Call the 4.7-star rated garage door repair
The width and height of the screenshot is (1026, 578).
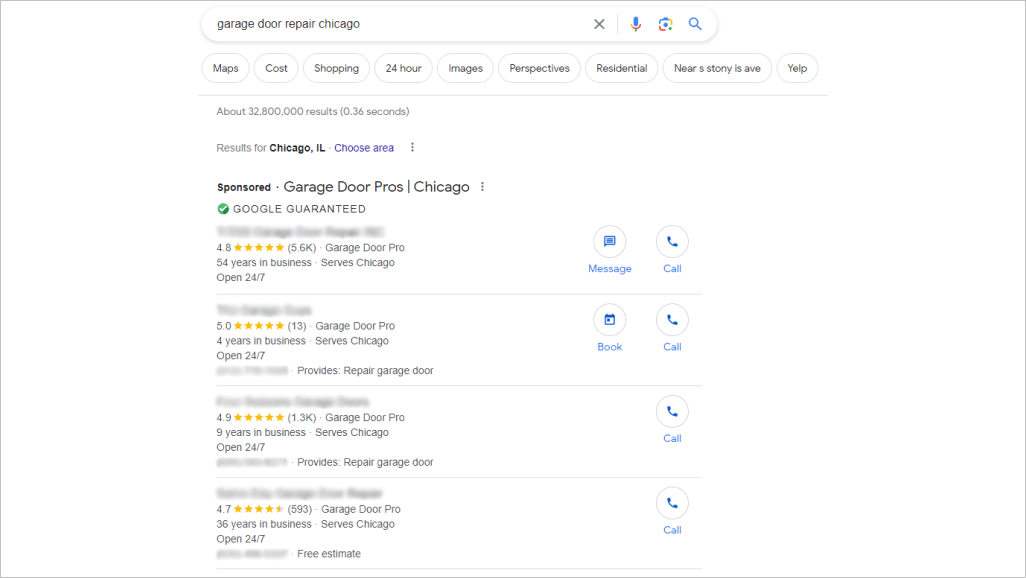672,503
